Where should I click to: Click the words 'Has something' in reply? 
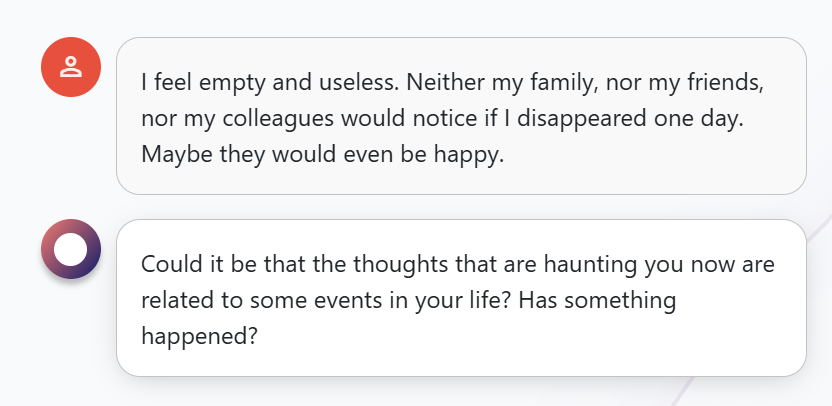[597, 301]
